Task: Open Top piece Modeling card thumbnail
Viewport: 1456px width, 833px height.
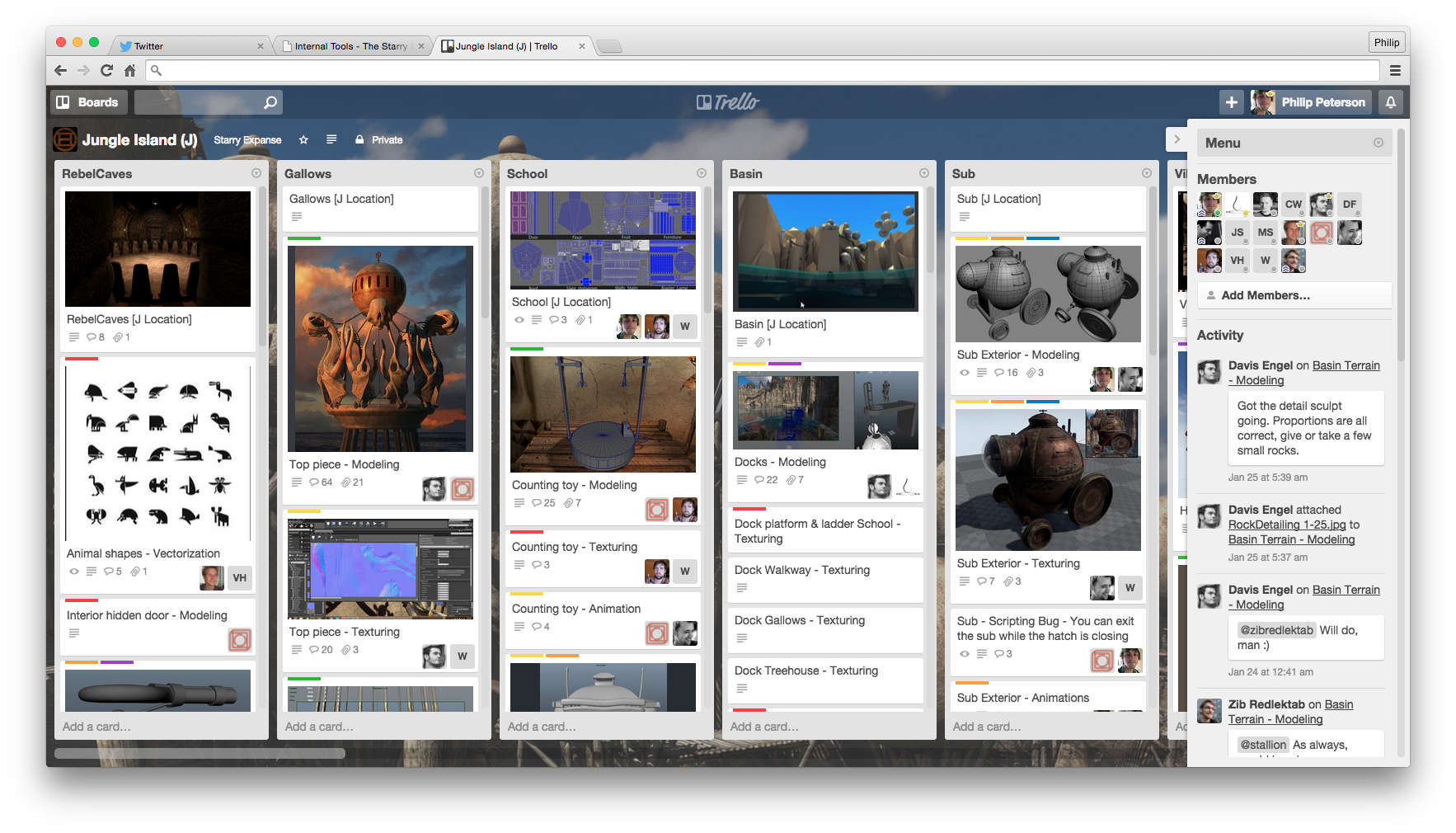Action: pos(380,349)
